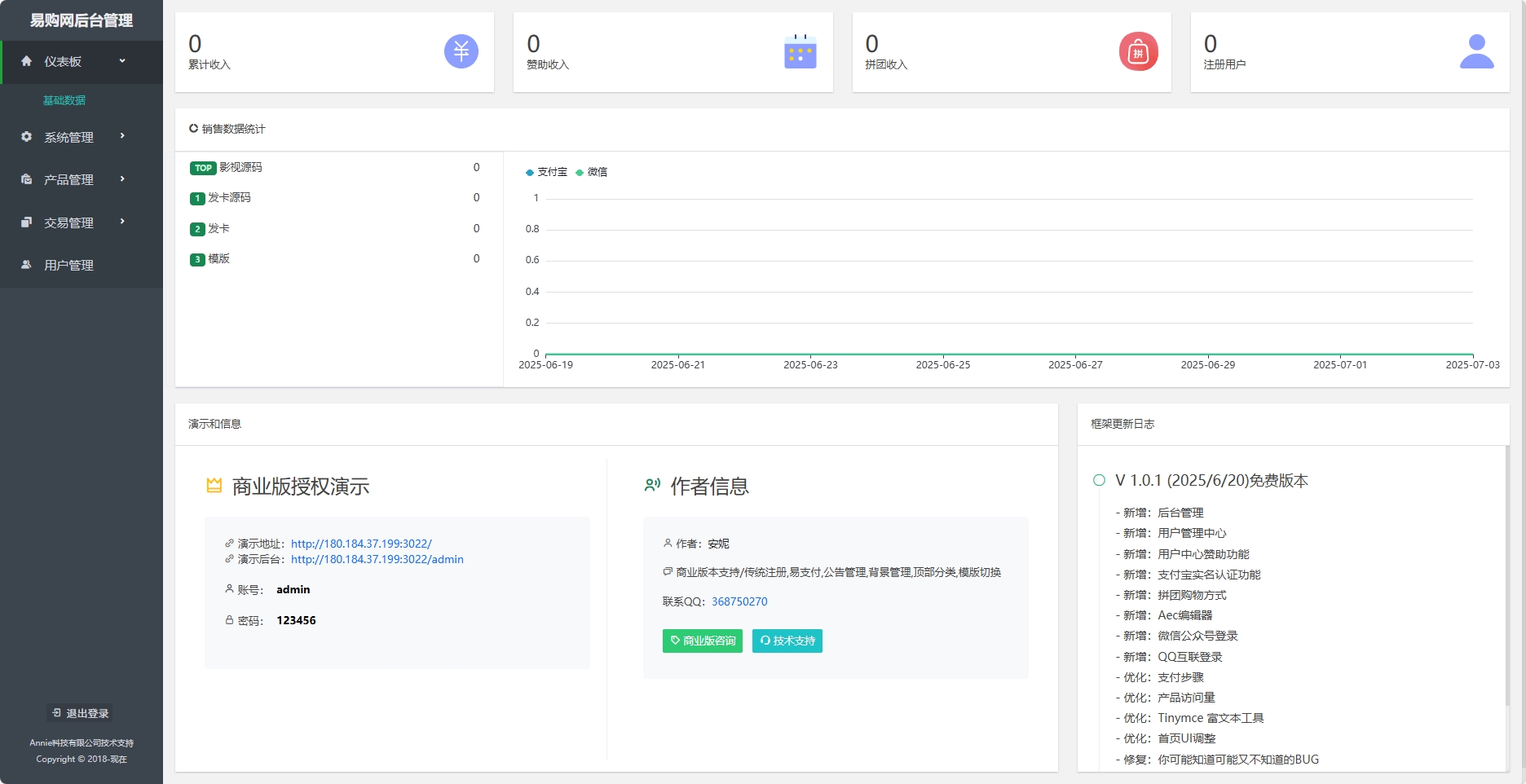Expand the 产品管理 sidebar menu

[69, 179]
